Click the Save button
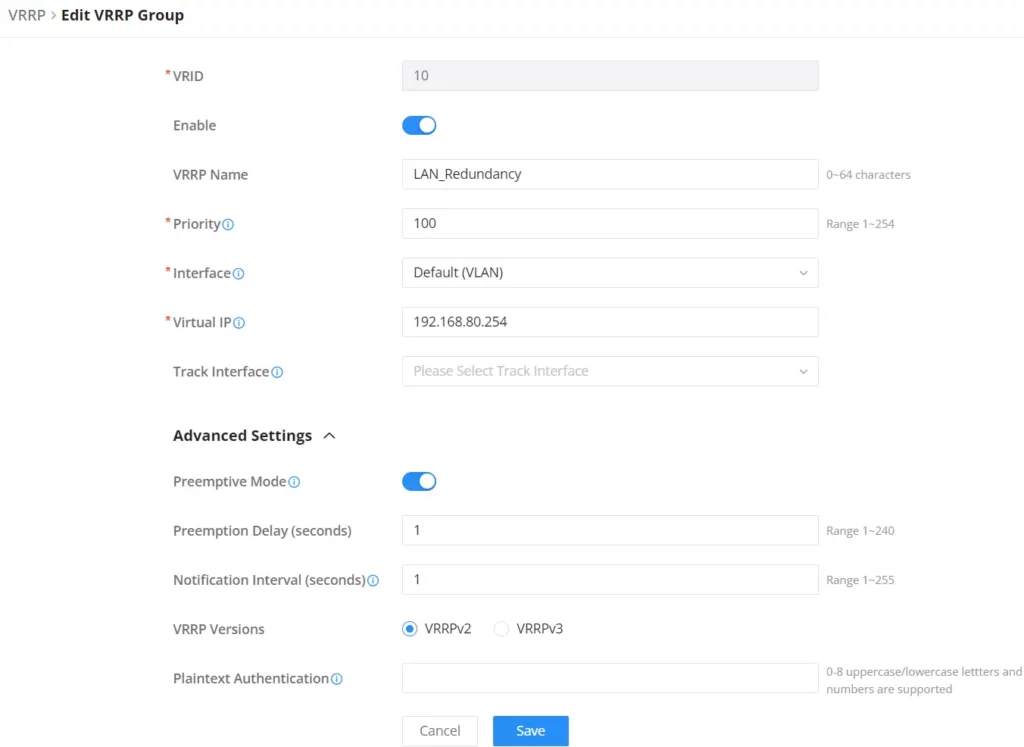The image size is (1024, 747). [530, 731]
